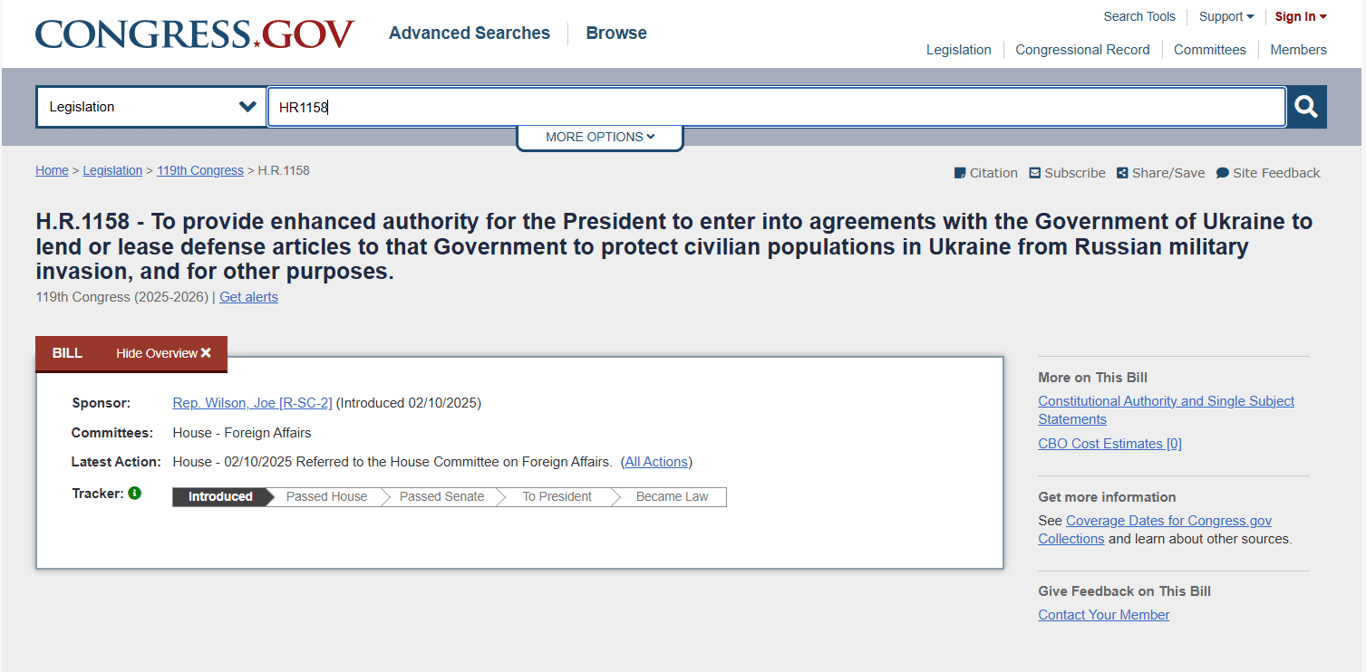Open the Sign In dropdown
The image size is (1366, 672).
(x=1300, y=17)
